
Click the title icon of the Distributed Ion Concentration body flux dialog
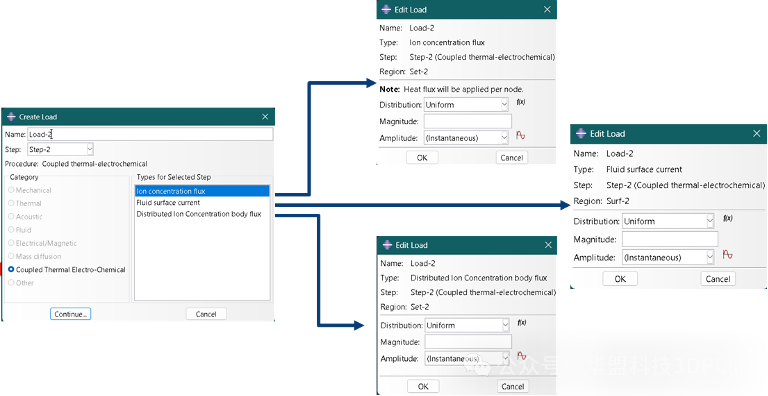pyautogui.click(x=387, y=245)
